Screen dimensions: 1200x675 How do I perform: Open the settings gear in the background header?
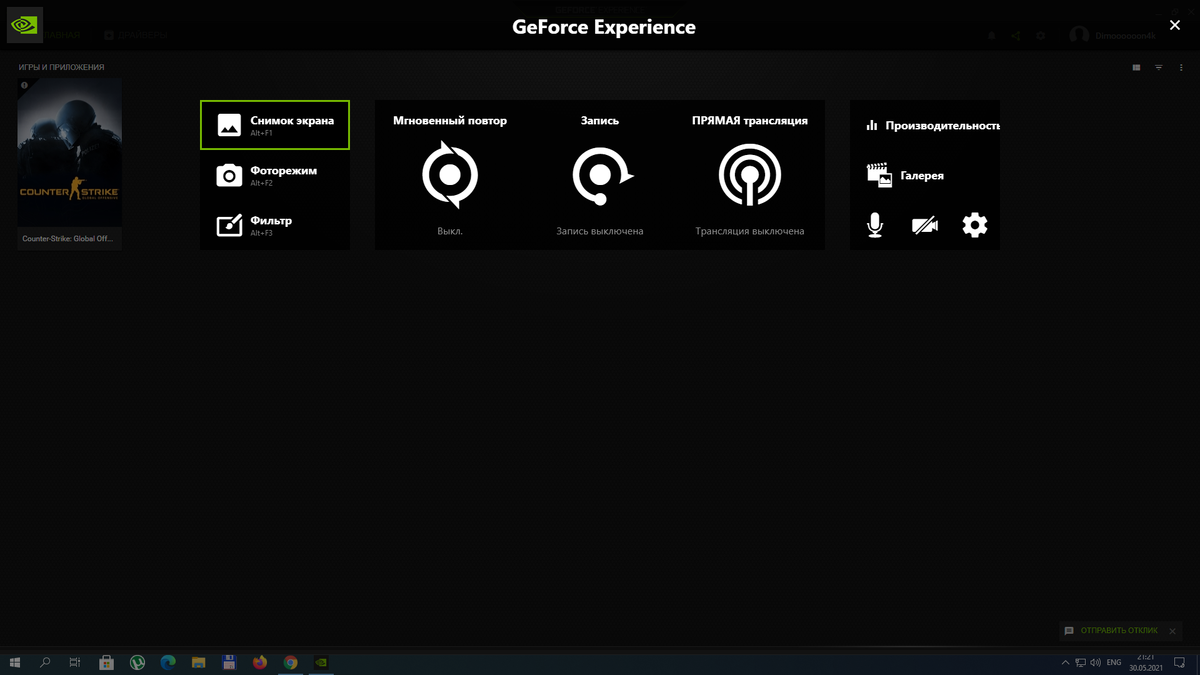click(x=1040, y=36)
